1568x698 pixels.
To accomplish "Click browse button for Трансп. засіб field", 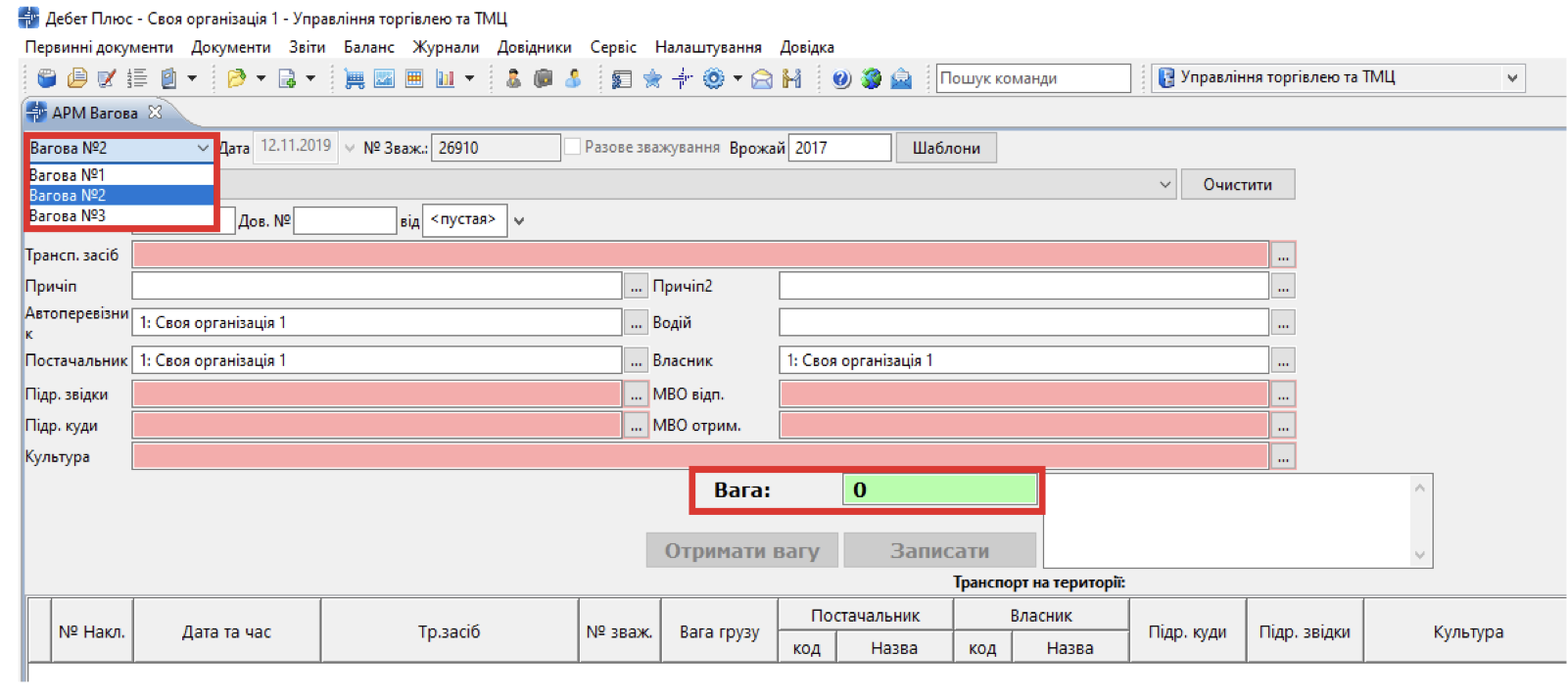I will [1283, 256].
